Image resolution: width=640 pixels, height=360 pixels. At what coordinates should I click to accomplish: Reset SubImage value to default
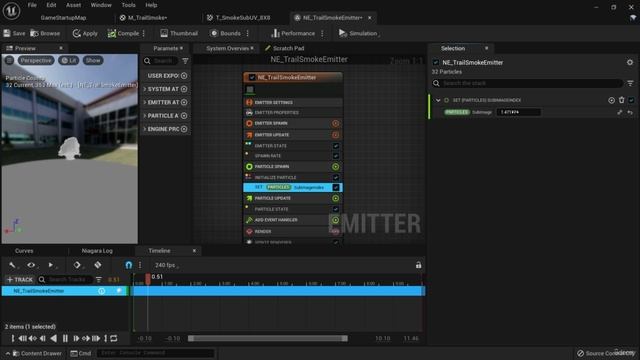tap(630, 112)
